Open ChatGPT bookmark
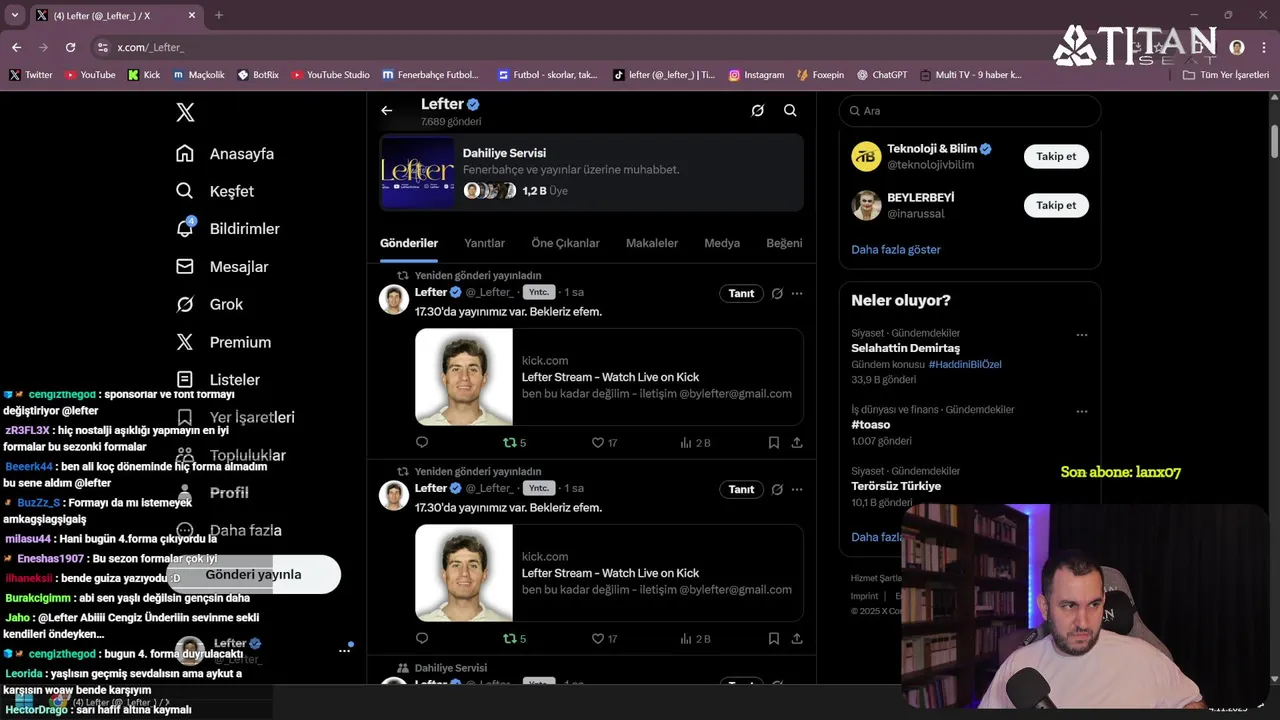This screenshot has width=1280, height=720. (x=881, y=75)
